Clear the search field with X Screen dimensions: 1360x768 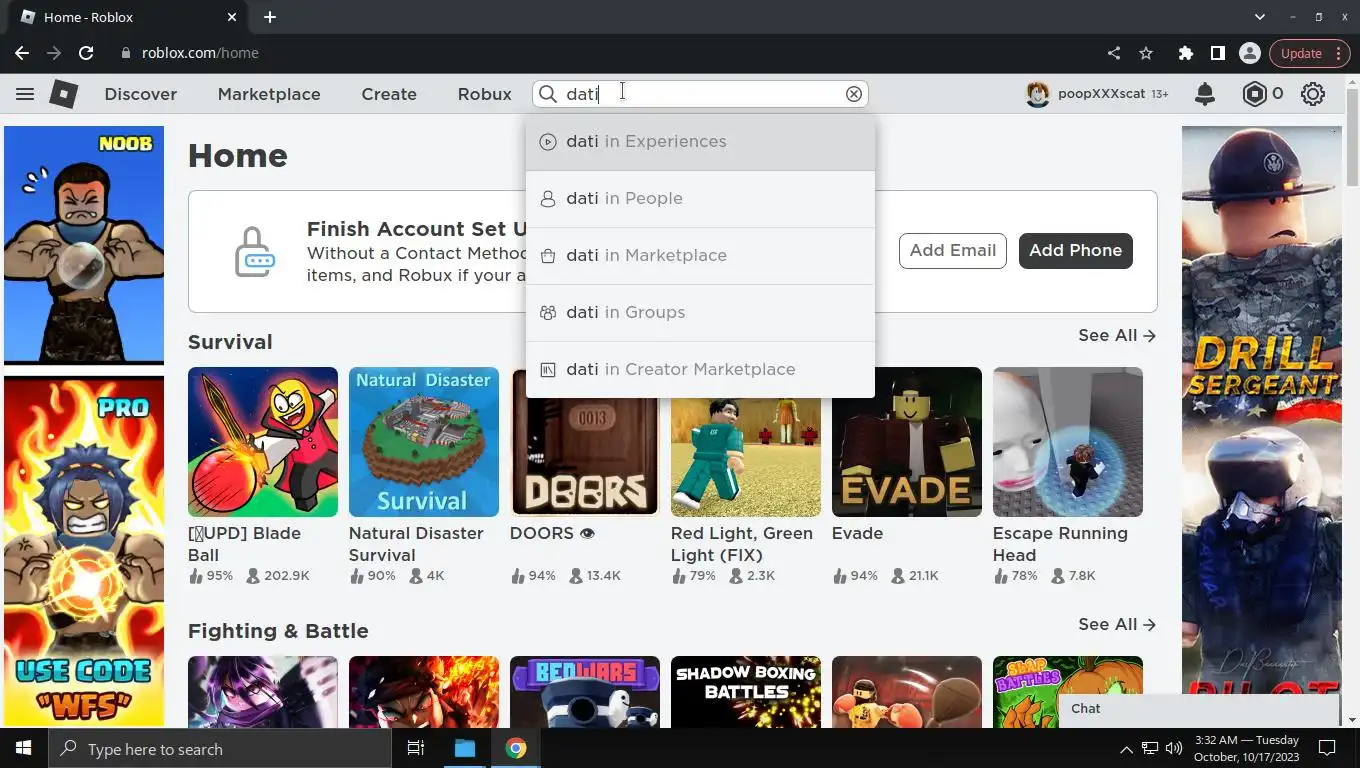[x=854, y=94]
